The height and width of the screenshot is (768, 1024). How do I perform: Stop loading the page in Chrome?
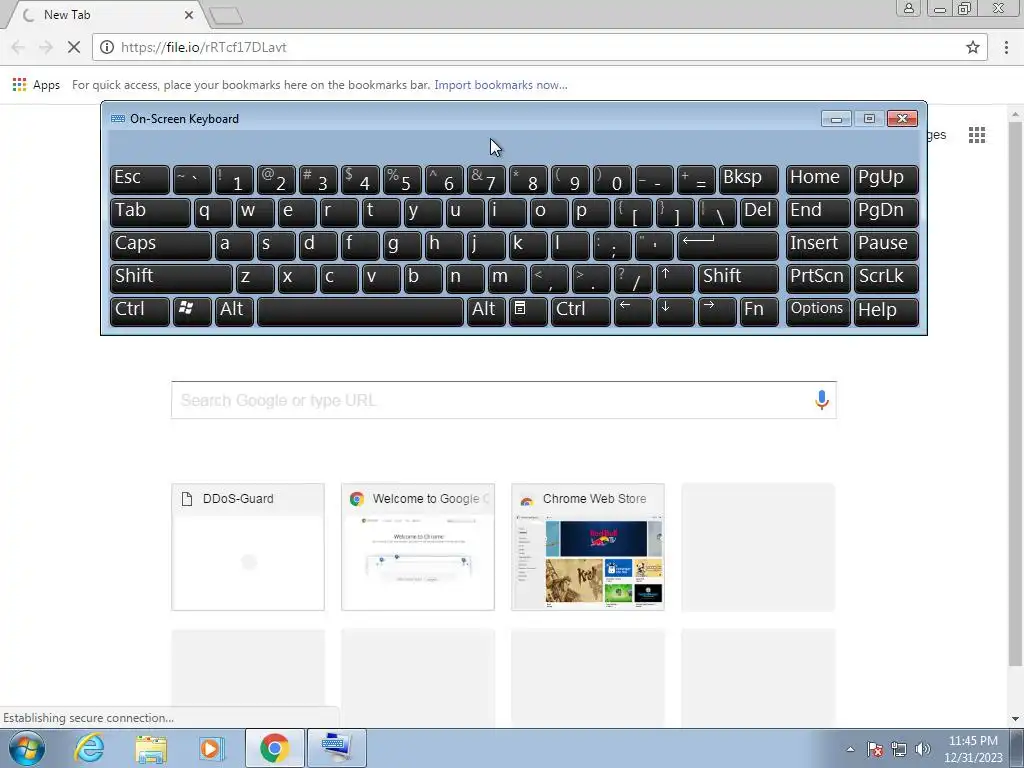[74, 47]
